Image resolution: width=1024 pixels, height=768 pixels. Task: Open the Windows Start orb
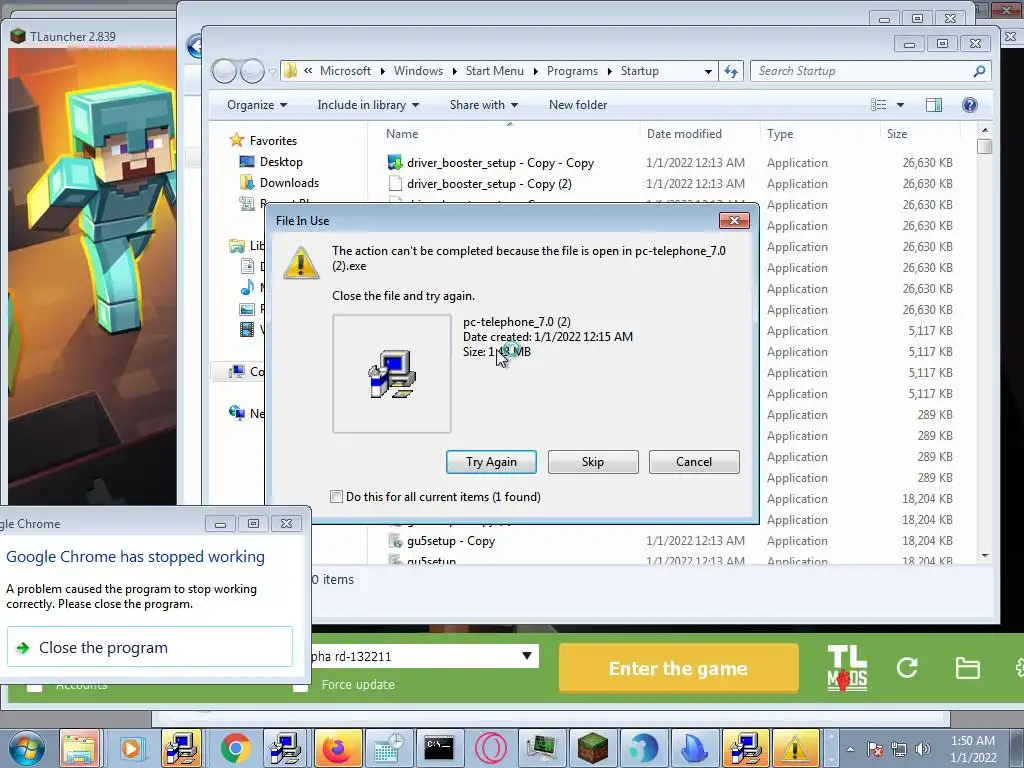coord(26,748)
